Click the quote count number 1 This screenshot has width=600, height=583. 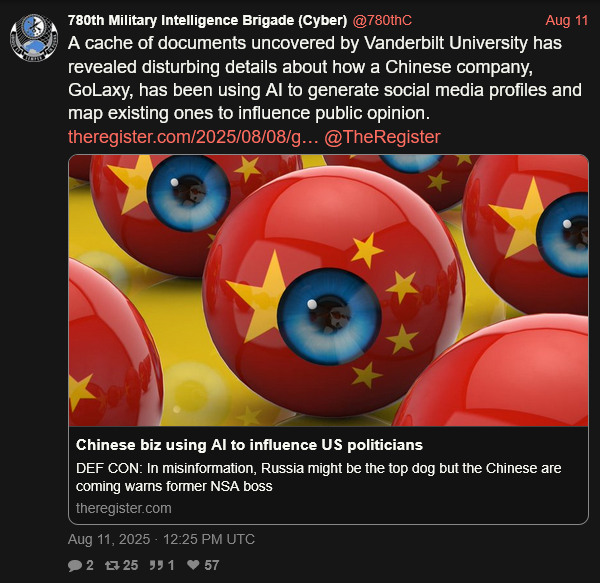click(x=171, y=565)
